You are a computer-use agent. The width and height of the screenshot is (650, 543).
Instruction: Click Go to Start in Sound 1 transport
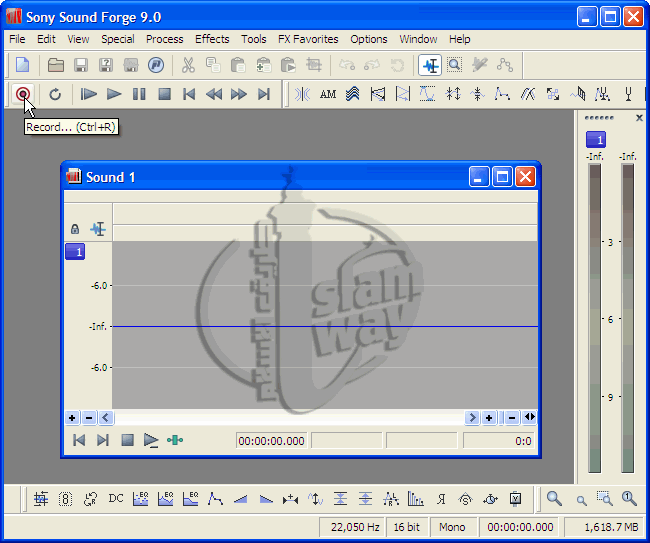pyautogui.click(x=79, y=440)
